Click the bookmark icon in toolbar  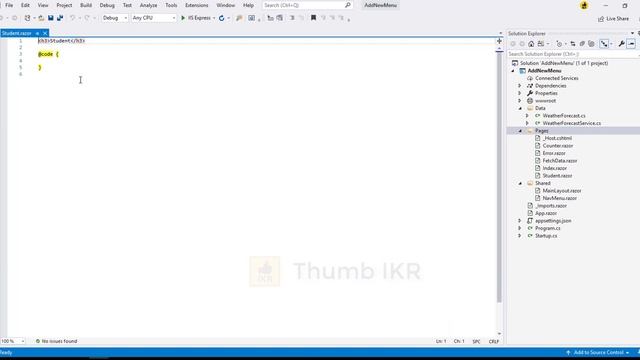(313, 18)
